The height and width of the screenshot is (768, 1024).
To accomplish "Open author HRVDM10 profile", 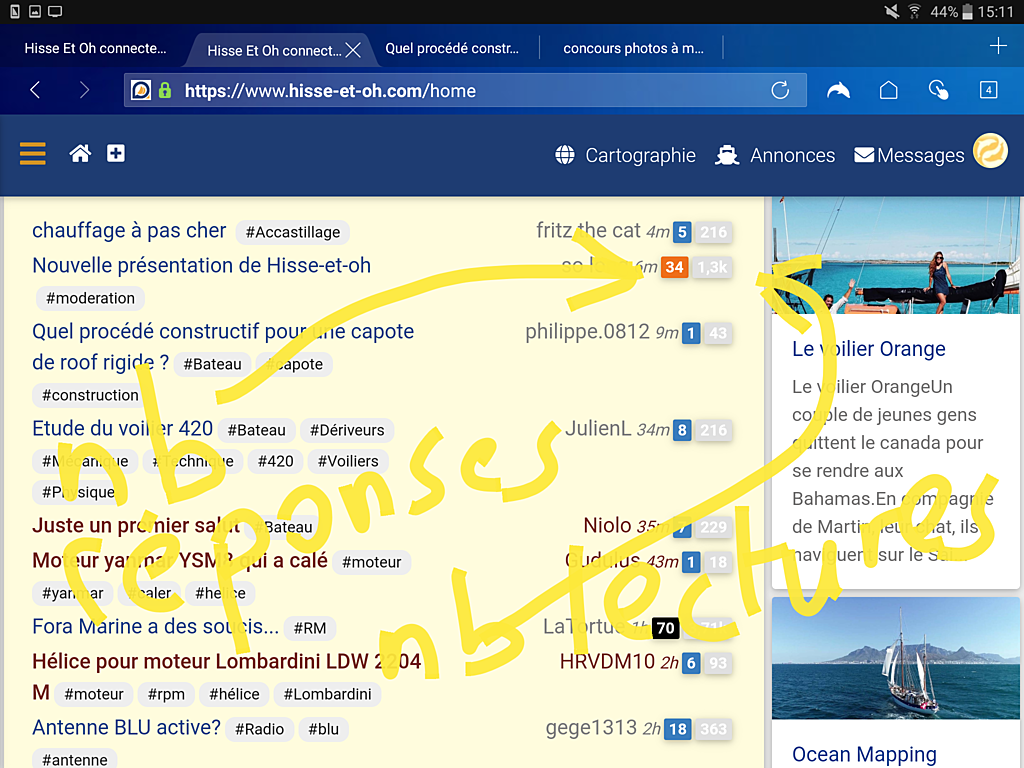I will [x=607, y=662].
